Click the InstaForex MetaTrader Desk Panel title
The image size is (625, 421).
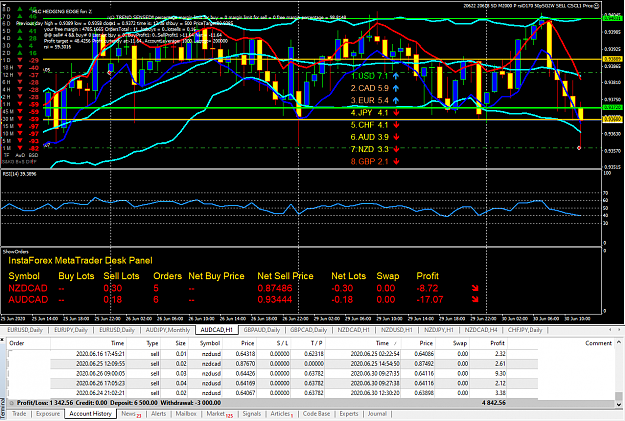coord(80,261)
